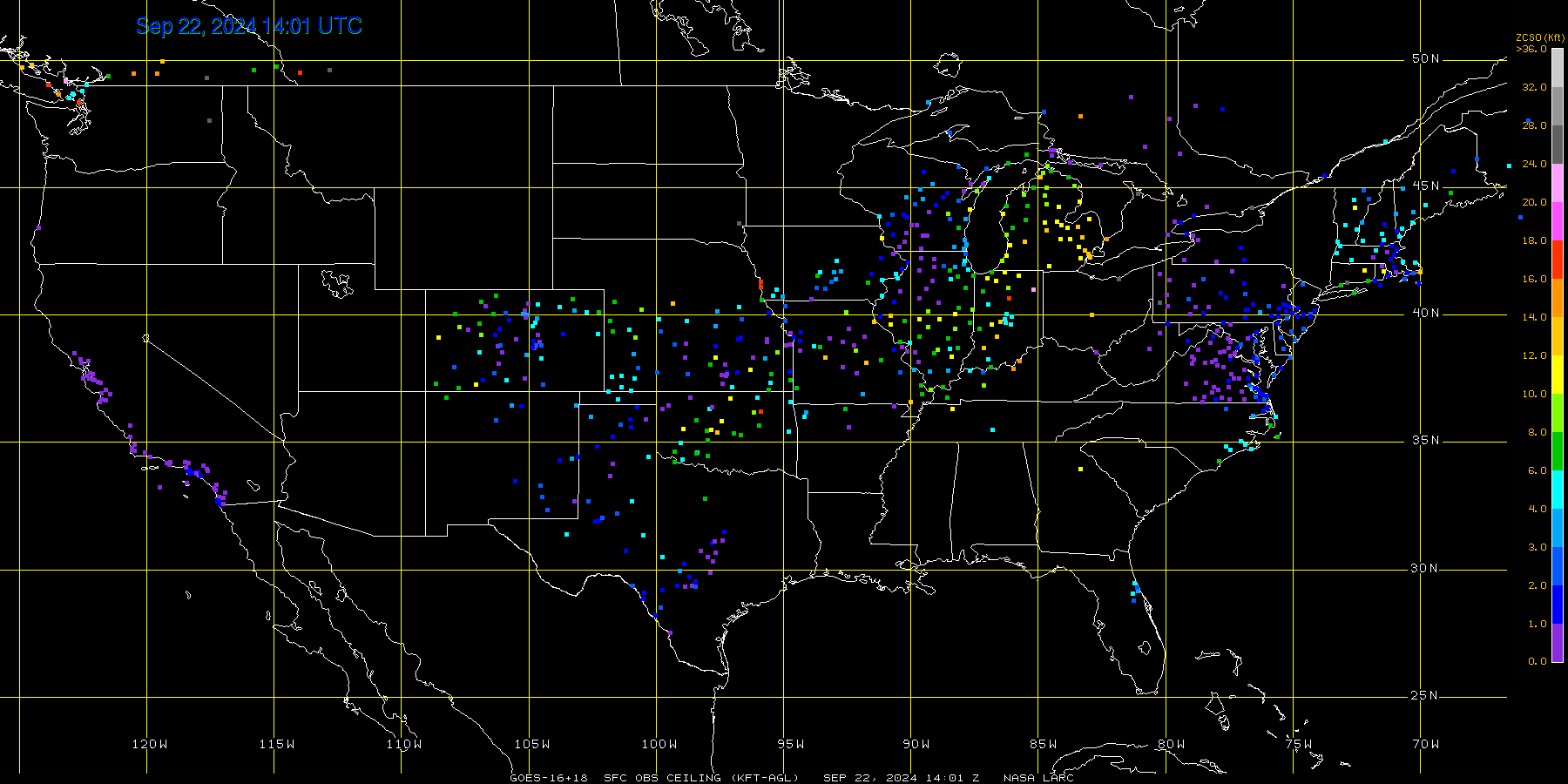Click the 0.0 legend value

click(x=1537, y=661)
